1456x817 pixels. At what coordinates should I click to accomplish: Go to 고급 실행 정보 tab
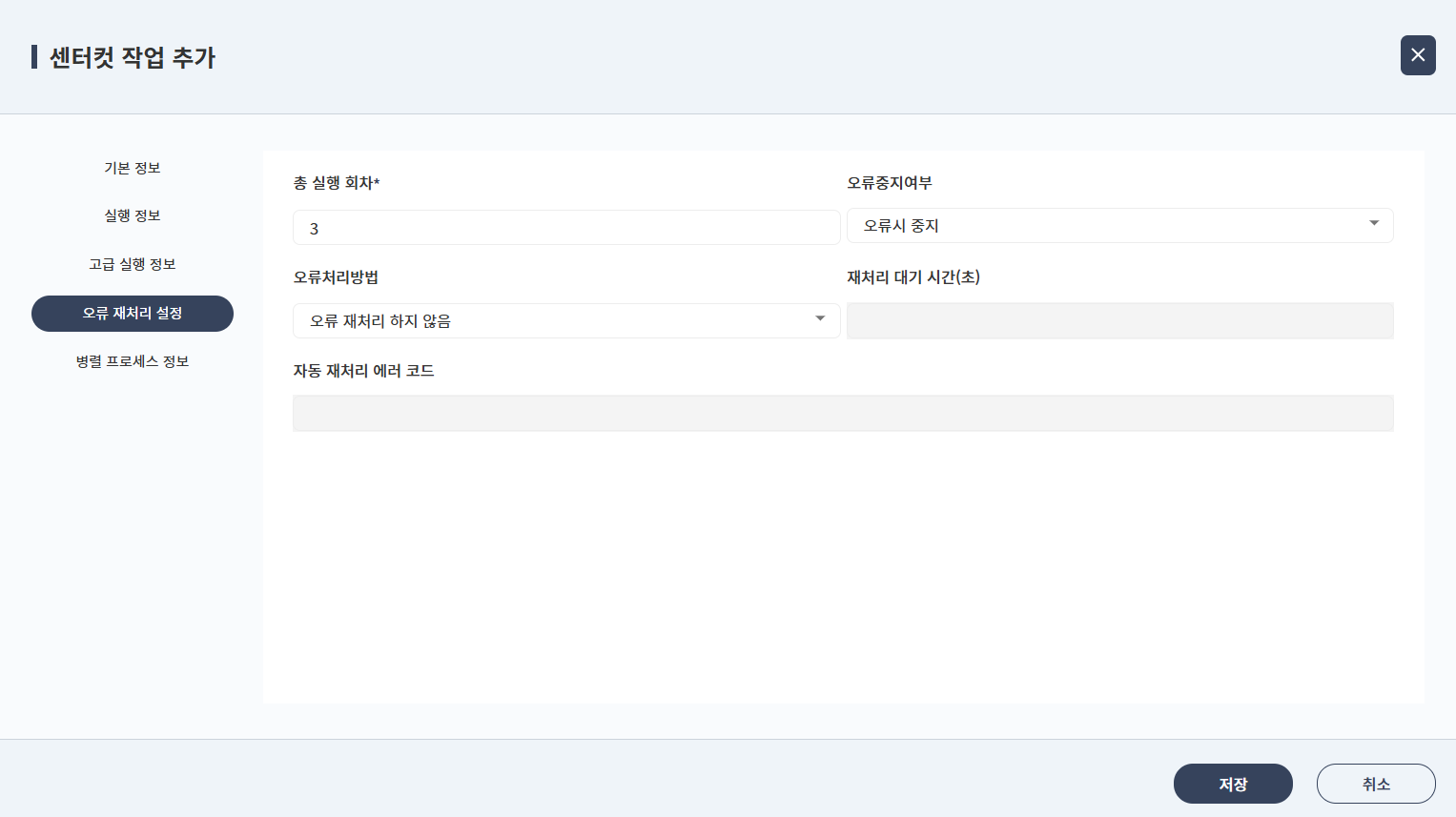133,265
